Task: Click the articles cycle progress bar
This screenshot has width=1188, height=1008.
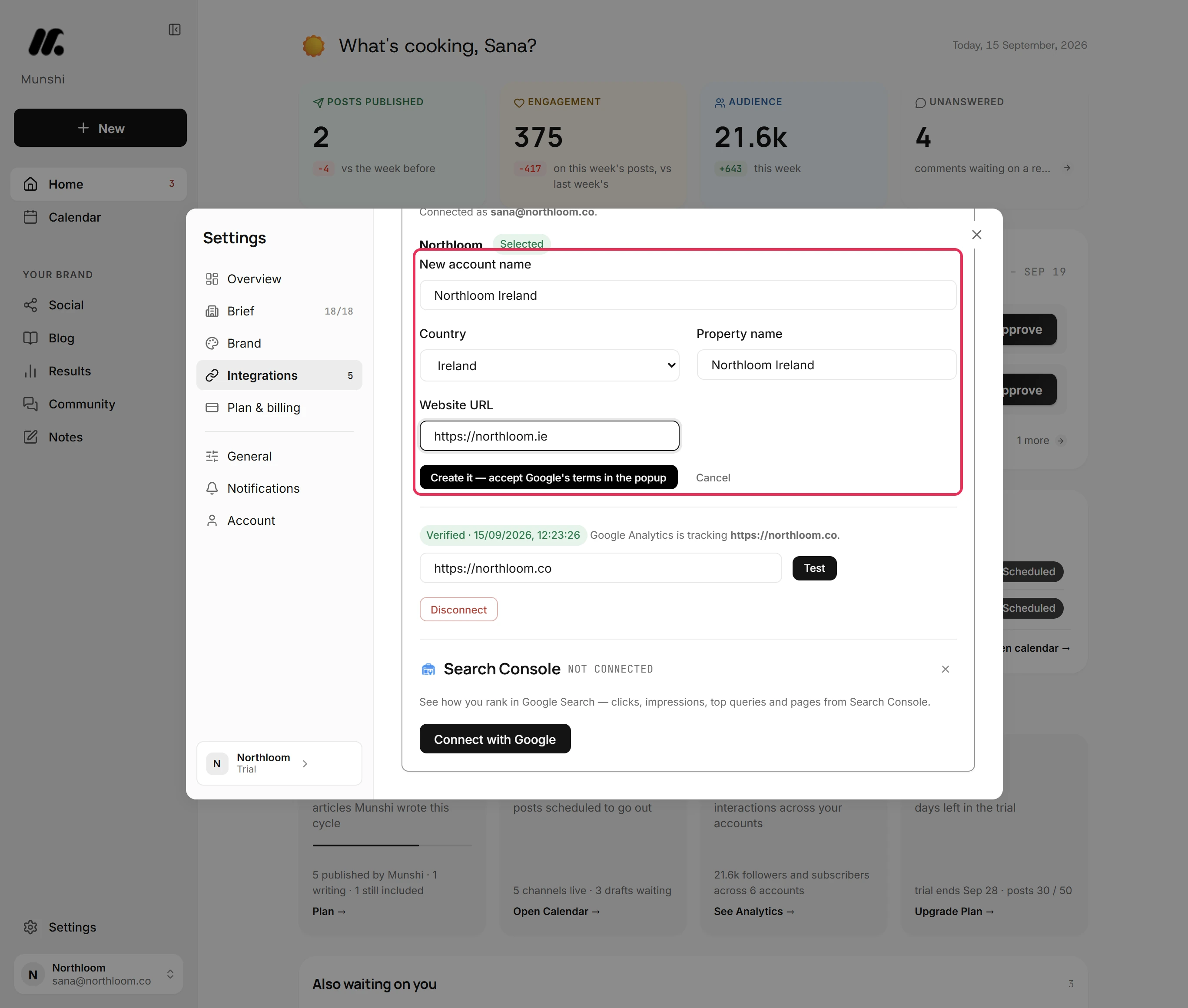Action: click(392, 845)
